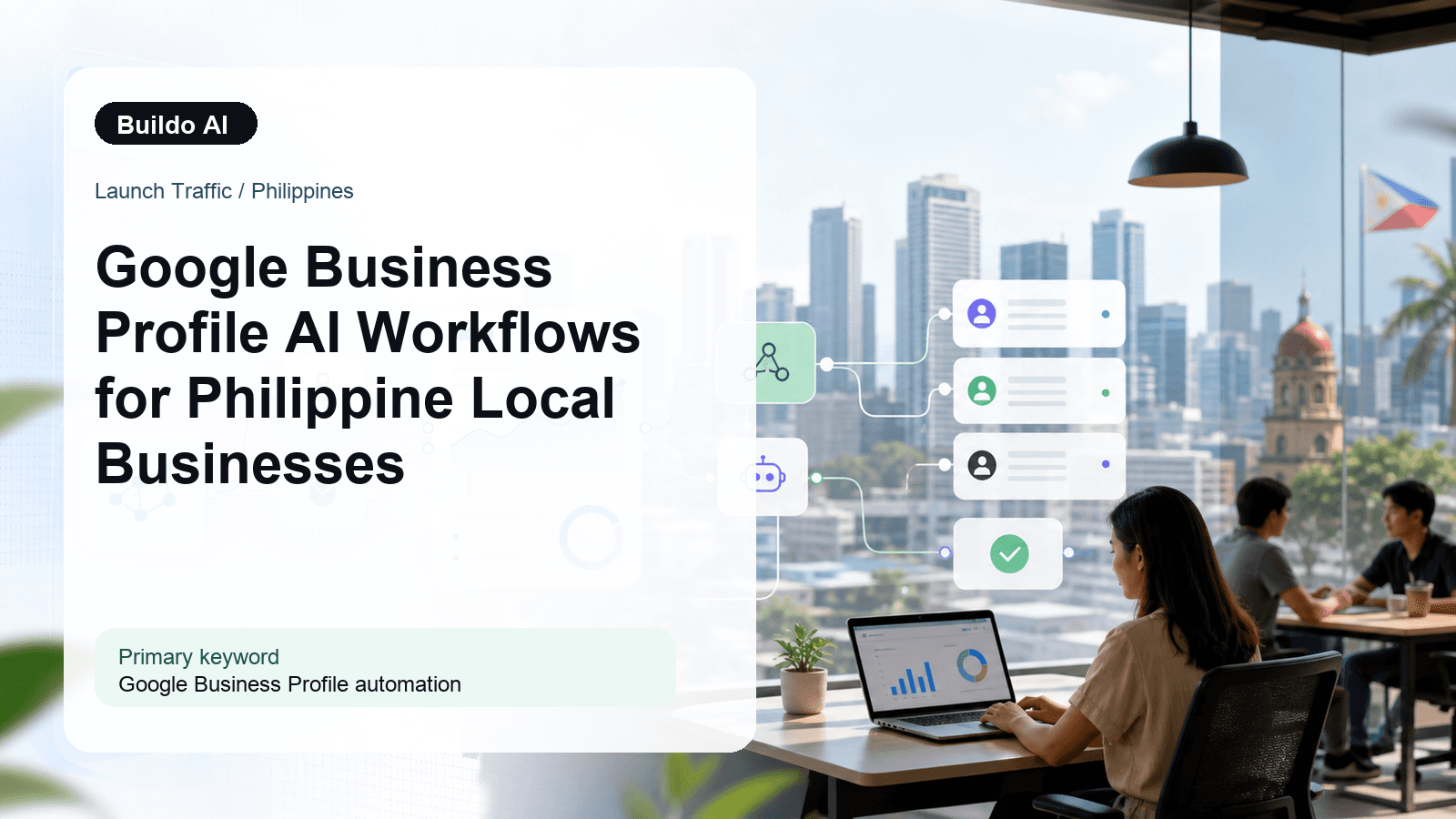This screenshot has height=819, width=1456.
Task: Click the Buildo AI badge
Action: point(176,124)
